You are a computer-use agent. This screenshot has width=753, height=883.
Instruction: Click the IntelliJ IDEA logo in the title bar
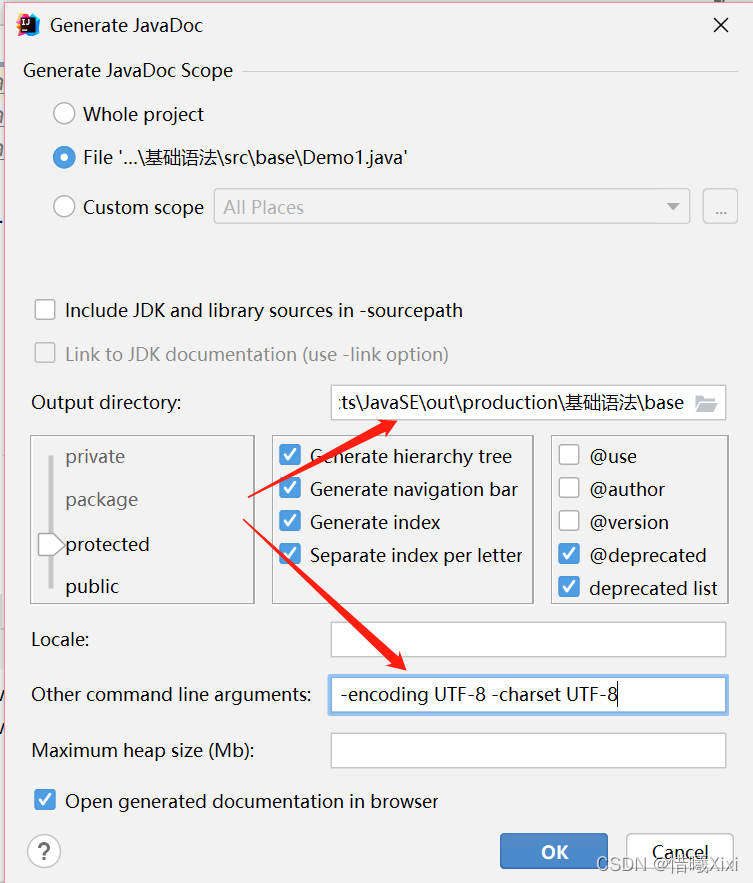point(29,25)
